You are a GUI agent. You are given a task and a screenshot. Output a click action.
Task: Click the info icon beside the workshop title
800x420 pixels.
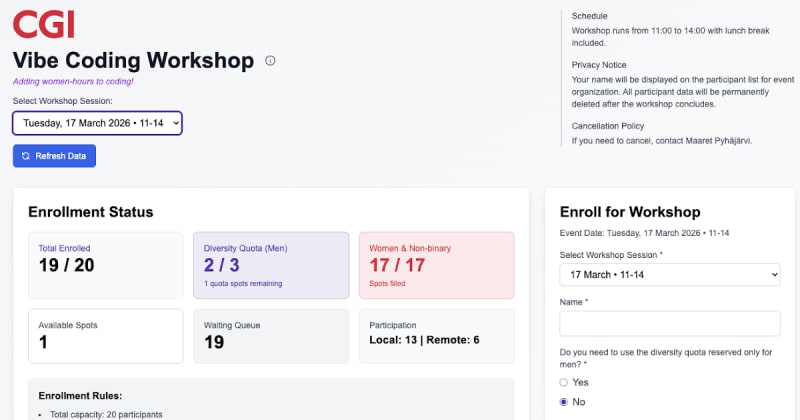tap(270, 61)
